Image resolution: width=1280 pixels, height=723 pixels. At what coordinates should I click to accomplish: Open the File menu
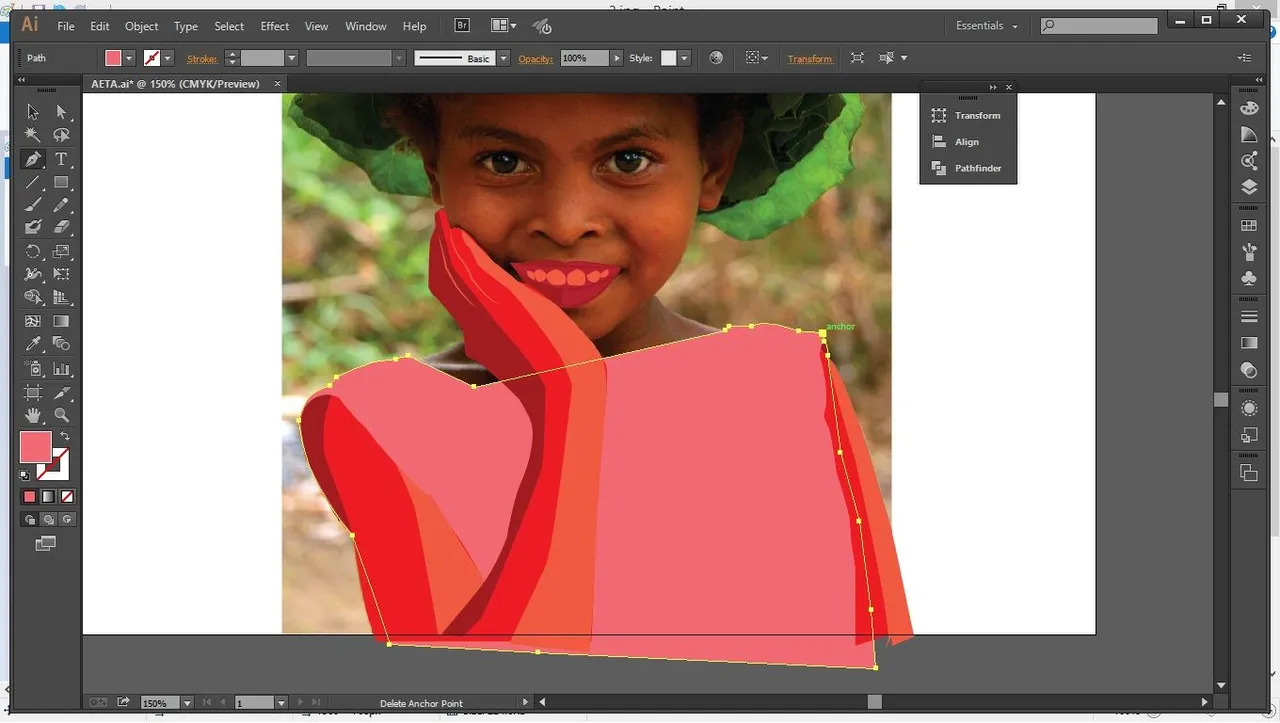pos(66,26)
